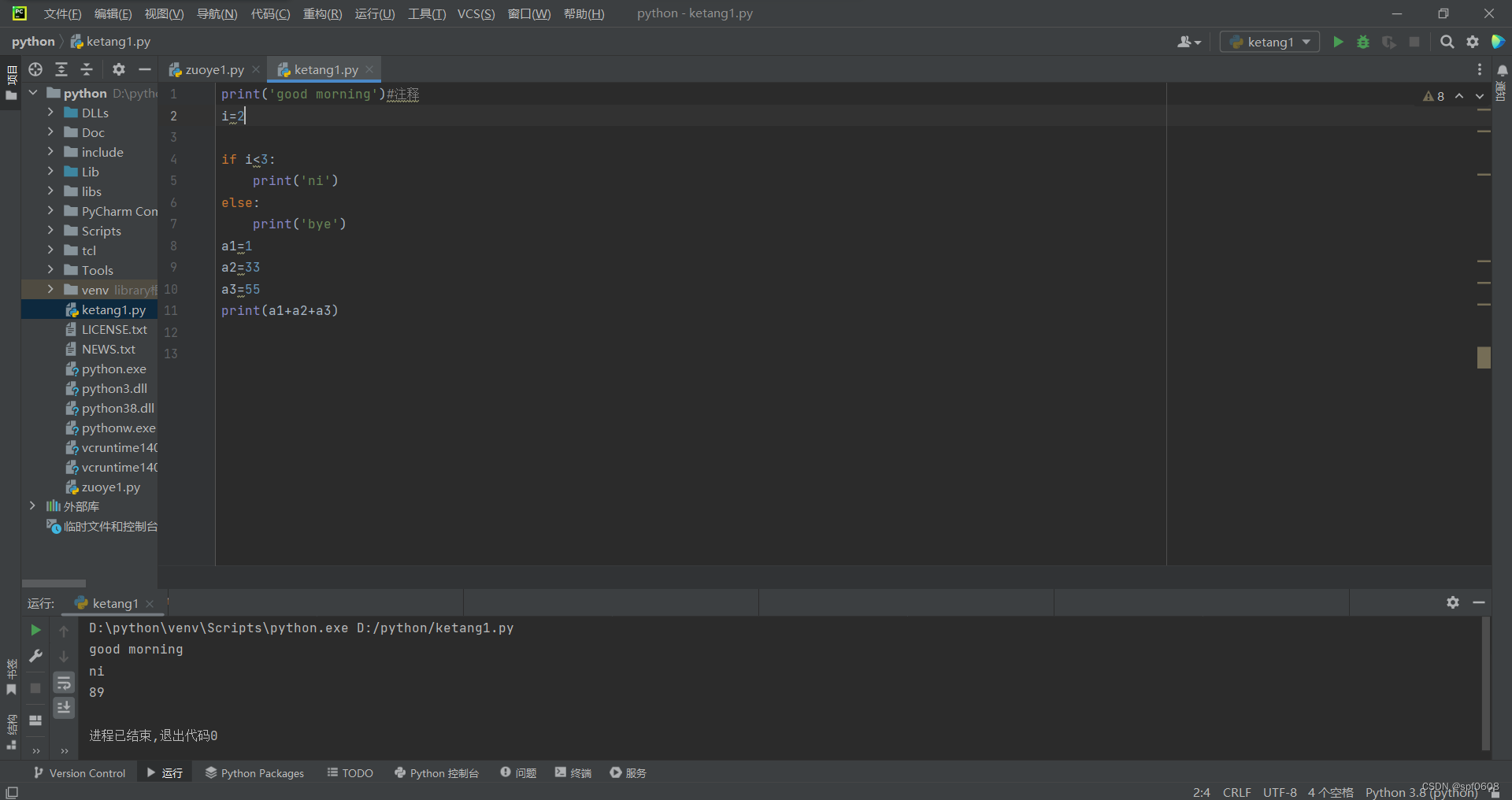Expand the venv library folder
The width and height of the screenshot is (1512, 800).
click(50, 290)
